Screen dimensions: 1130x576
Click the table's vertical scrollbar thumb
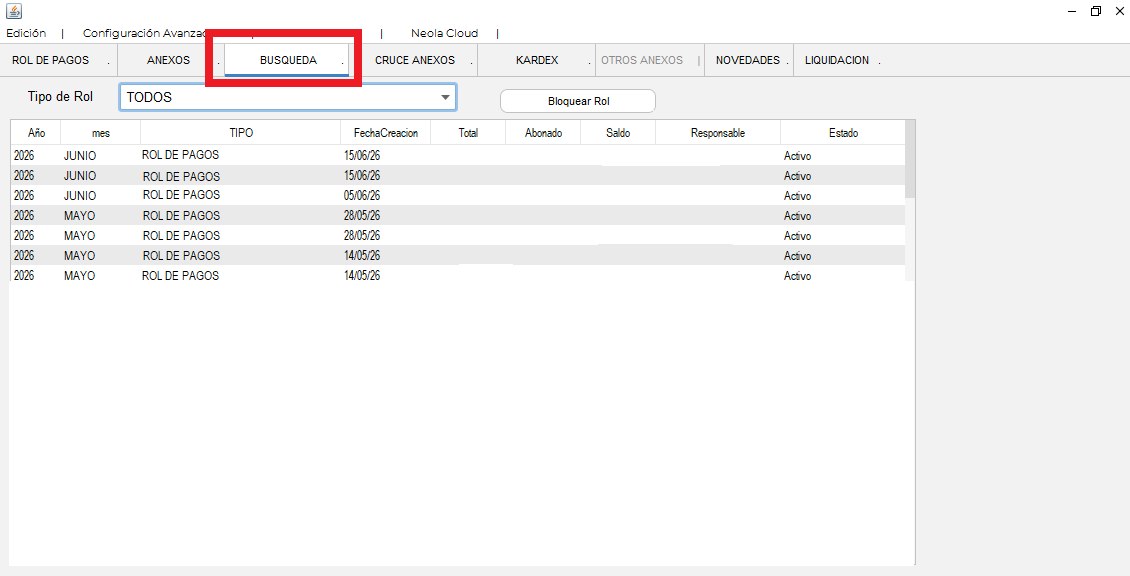pyautogui.click(x=910, y=159)
